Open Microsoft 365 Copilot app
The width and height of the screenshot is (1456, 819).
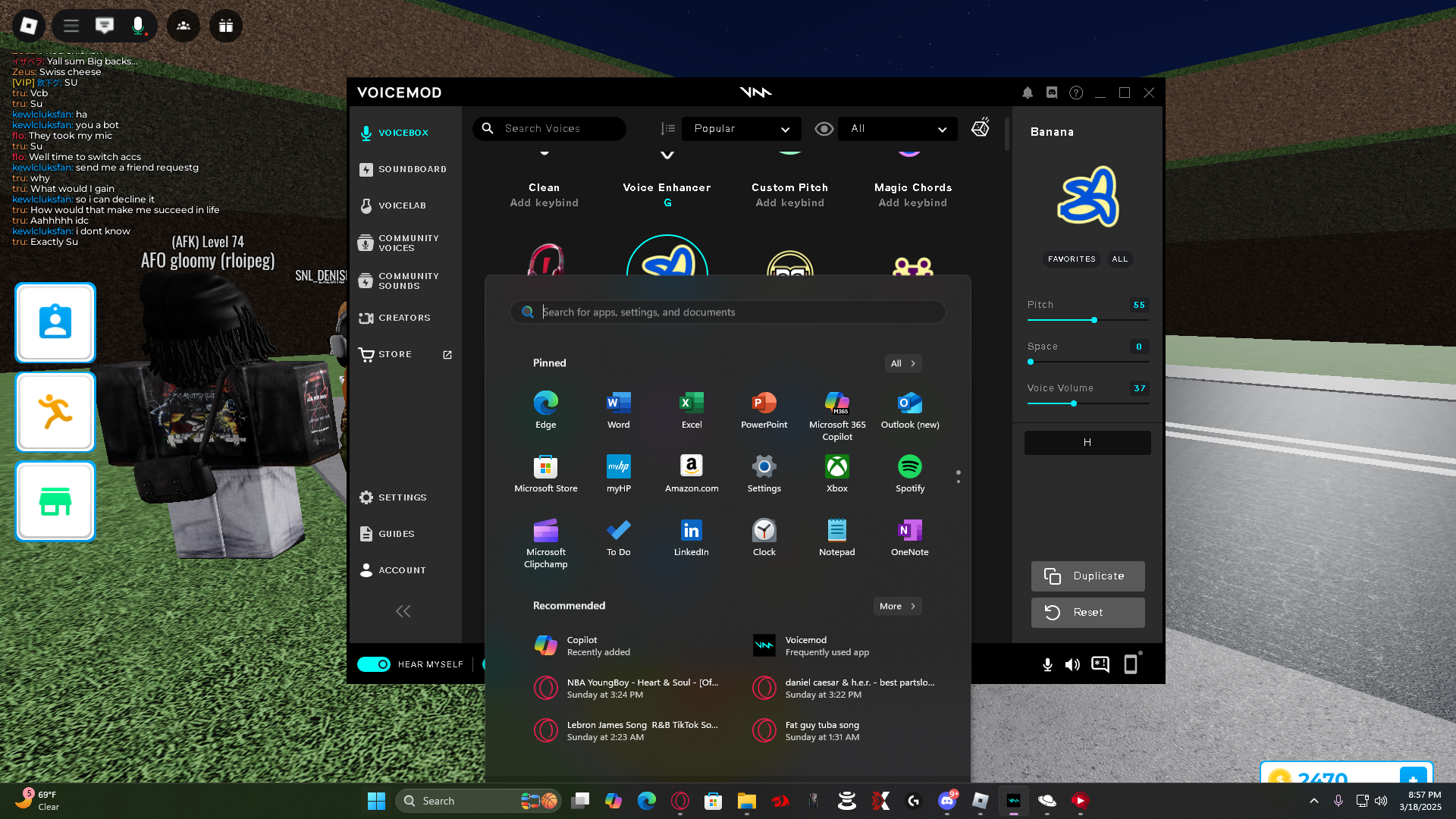[837, 416]
